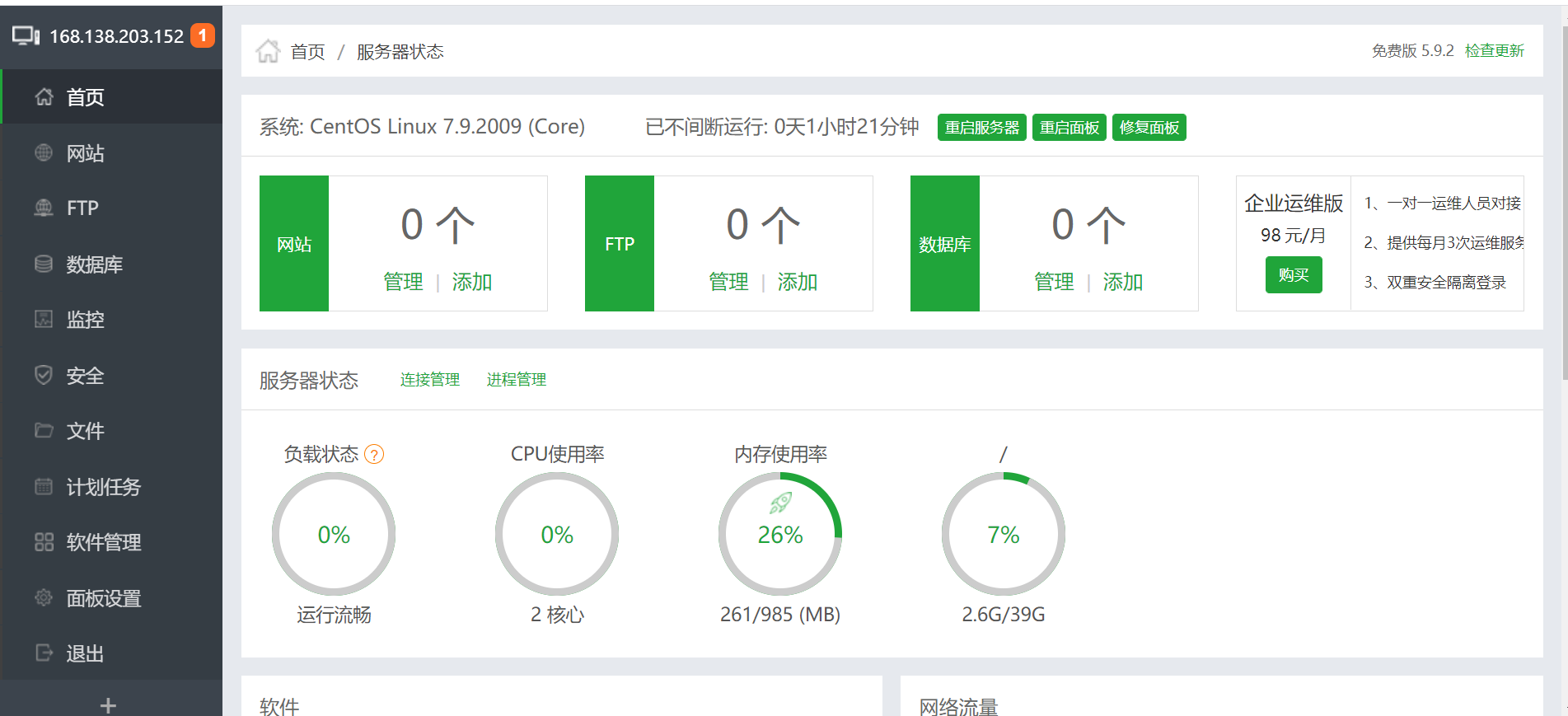The image size is (1568, 716).
Task: Click the database icon beside 数据库 in sidebar
Action: coord(44,264)
